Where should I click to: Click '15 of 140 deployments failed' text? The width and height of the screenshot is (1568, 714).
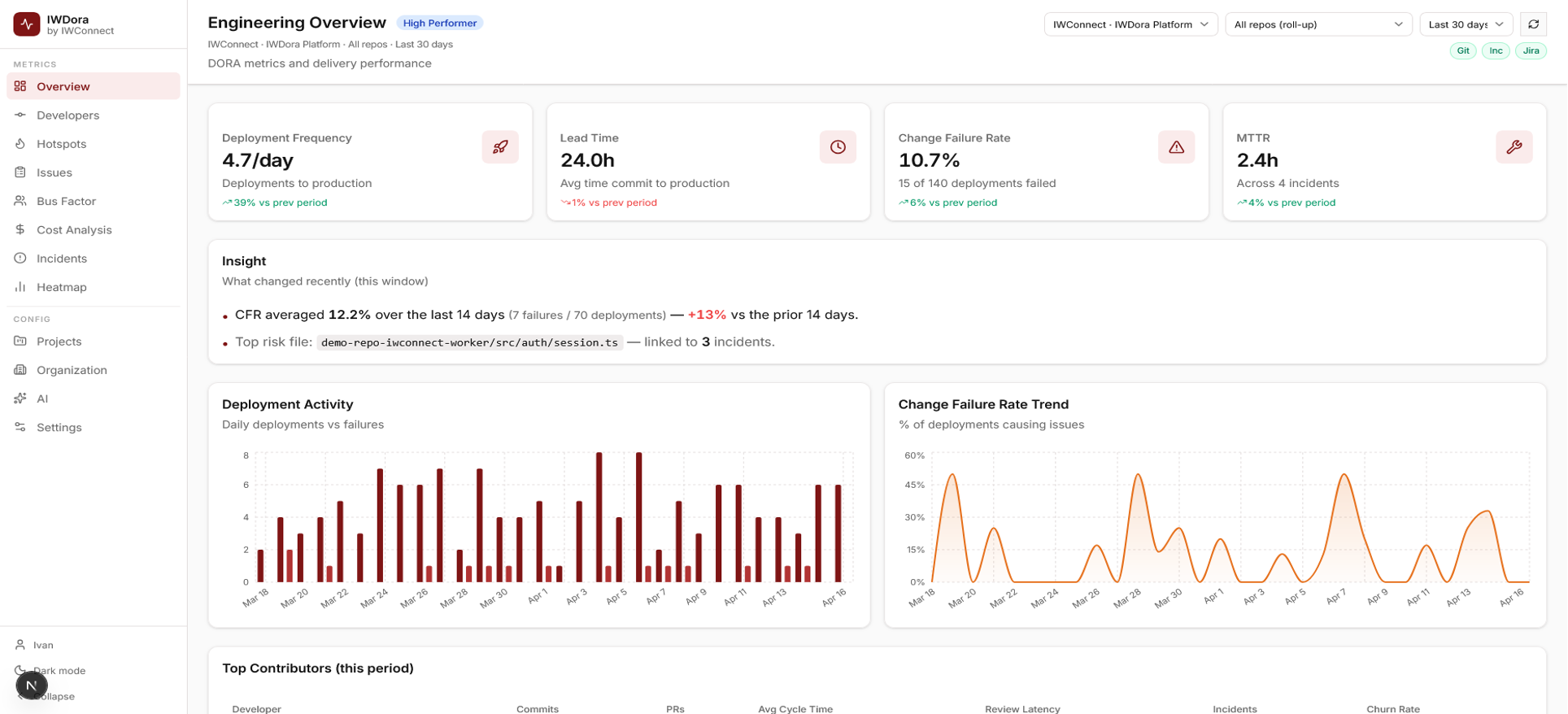point(977,183)
